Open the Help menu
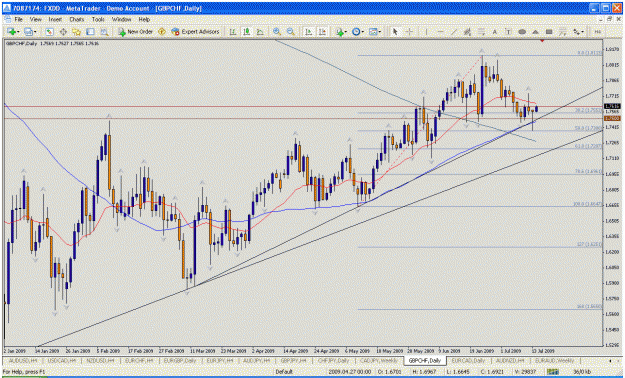The height and width of the screenshot is (378, 625). coord(144,19)
